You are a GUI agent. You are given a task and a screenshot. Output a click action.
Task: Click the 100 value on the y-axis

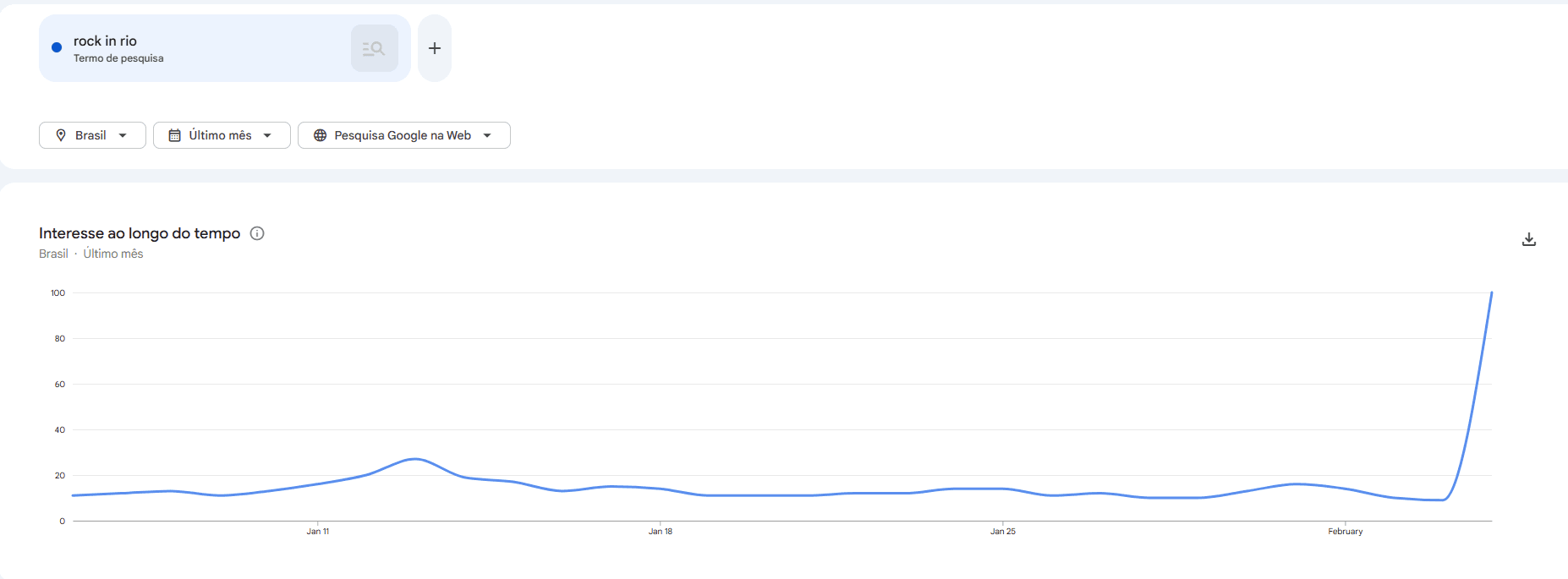click(58, 293)
